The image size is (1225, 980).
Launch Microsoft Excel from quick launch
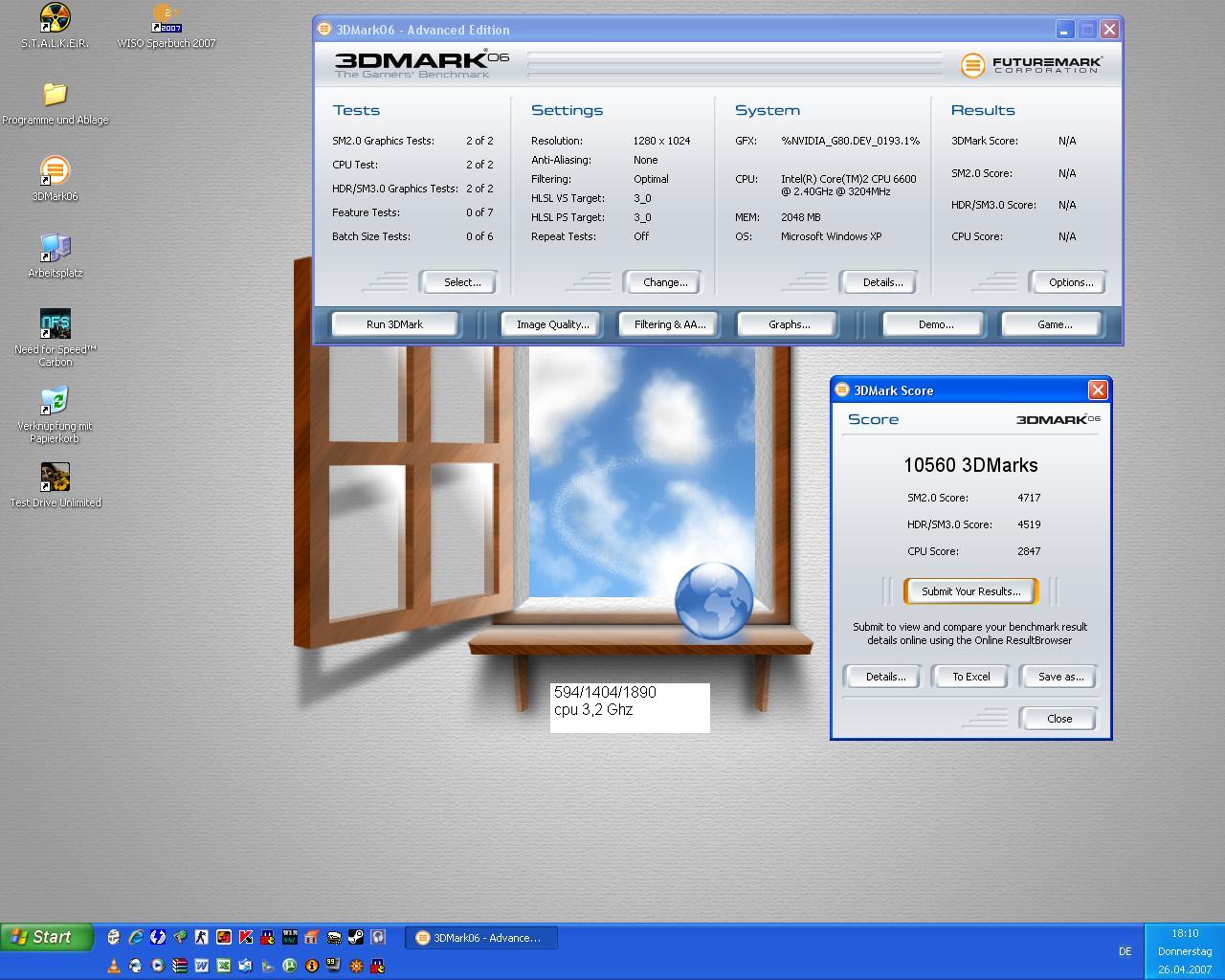click(x=223, y=966)
